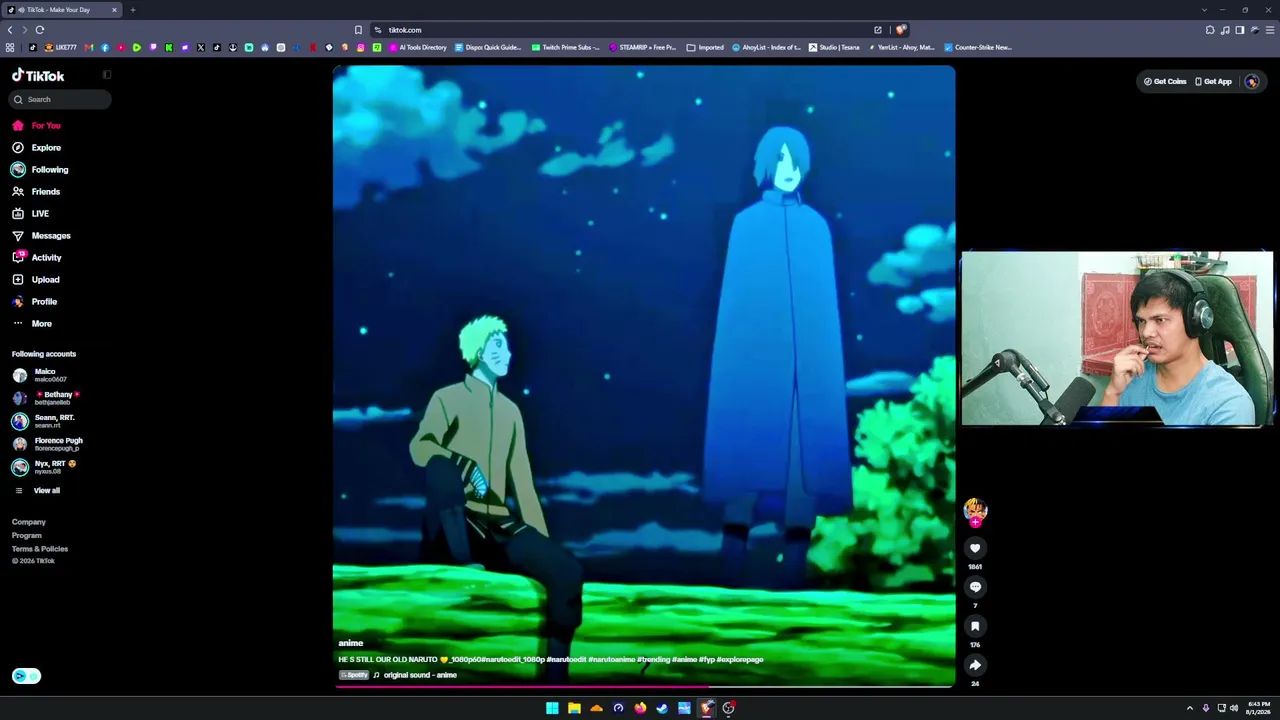The height and width of the screenshot is (720, 1280).
Task: Open the Friends section
Action: pyautogui.click(x=36, y=192)
